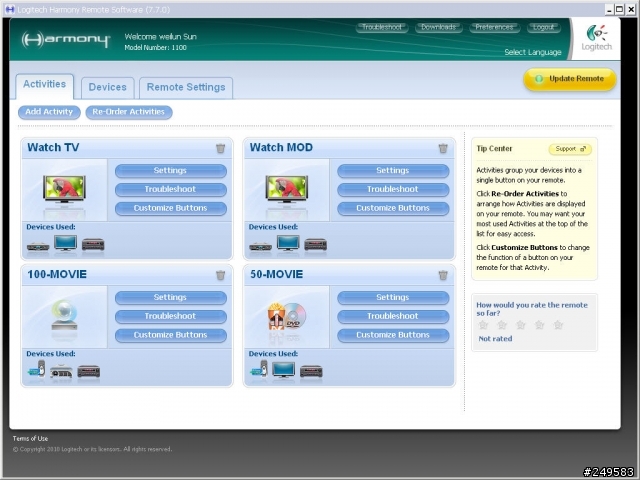This screenshot has width=640, height=480.
Task: Rate the remote three stars
Action: click(521, 325)
